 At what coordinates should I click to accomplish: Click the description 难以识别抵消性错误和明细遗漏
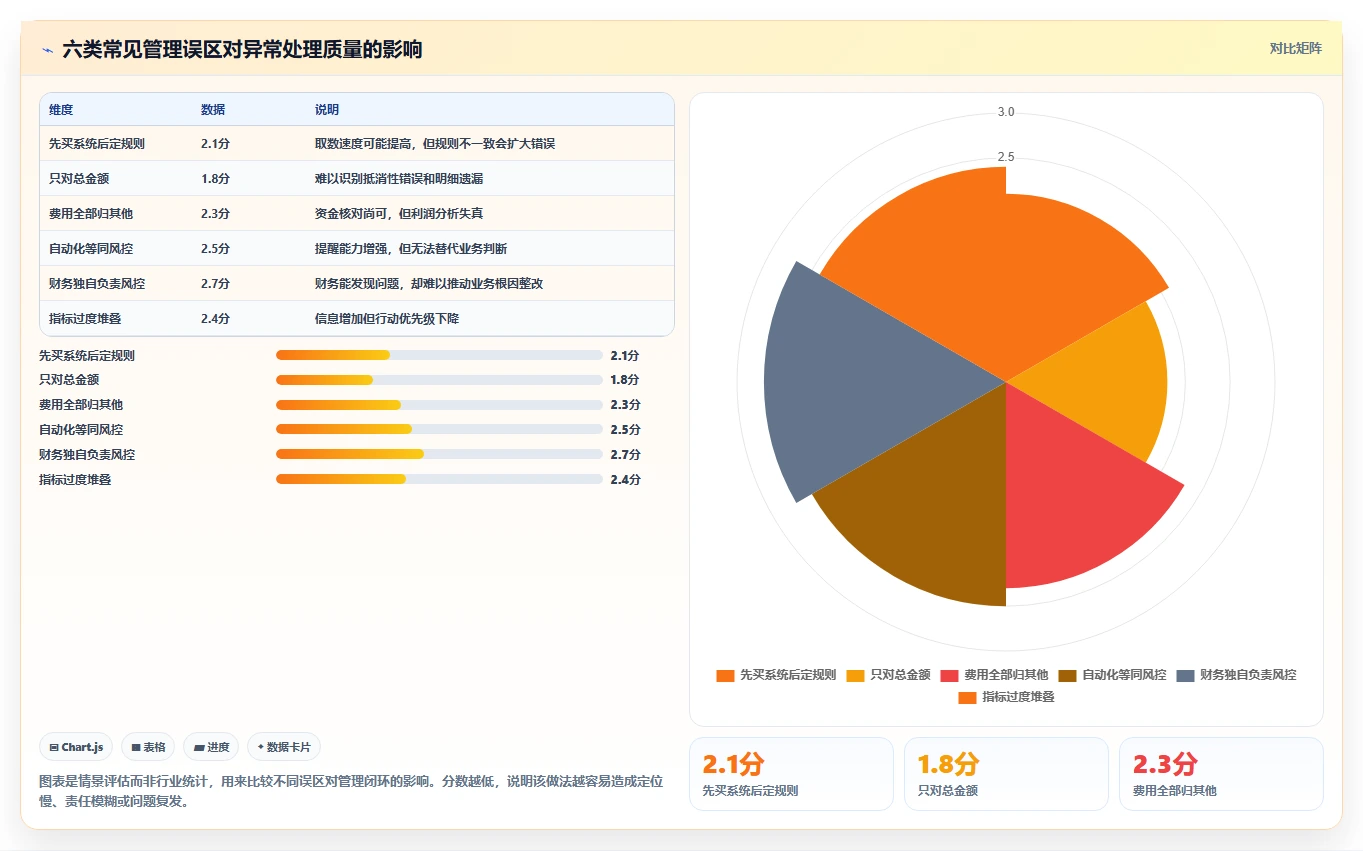tap(399, 179)
